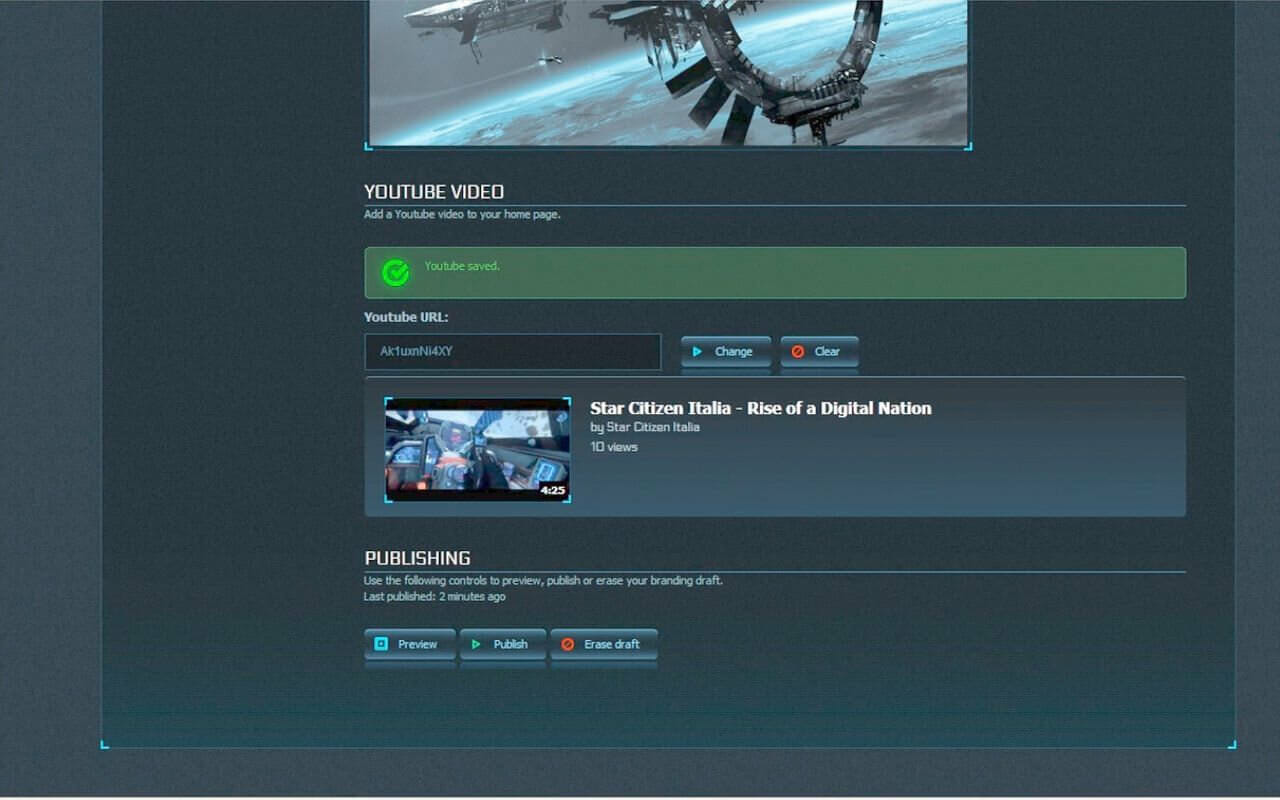Viewport: 1280px width, 800px height.
Task: Click the "Last published: 2 minutes ago" text
Action: [x=434, y=597]
